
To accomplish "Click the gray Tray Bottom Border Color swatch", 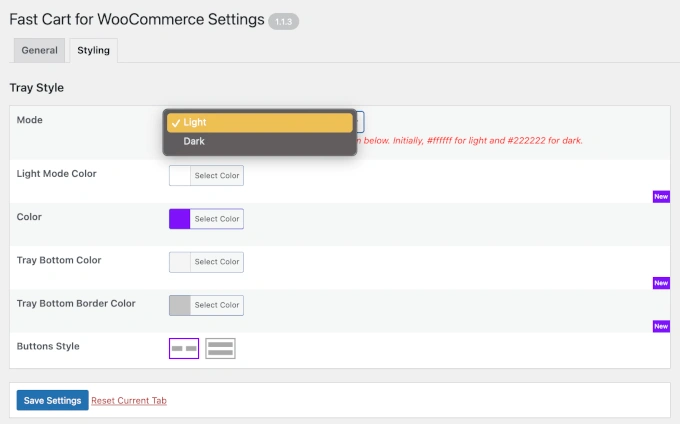I will point(180,305).
